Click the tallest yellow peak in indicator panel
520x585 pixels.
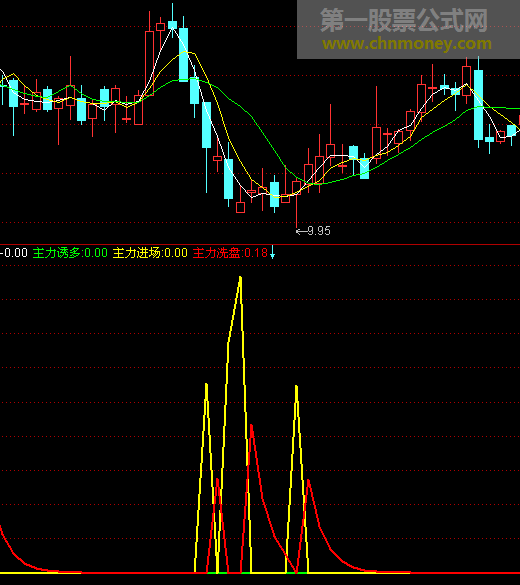pyautogui.click(x=240, y=278)
